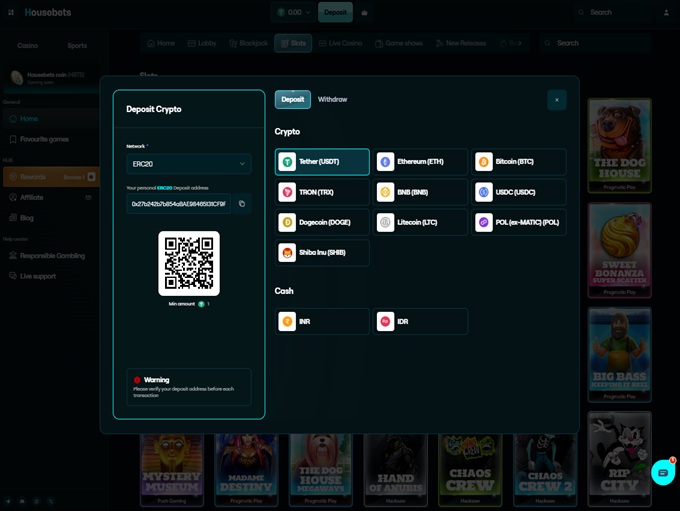
Task: Pick the TRON (TRX) option
Action: [322, 192]
